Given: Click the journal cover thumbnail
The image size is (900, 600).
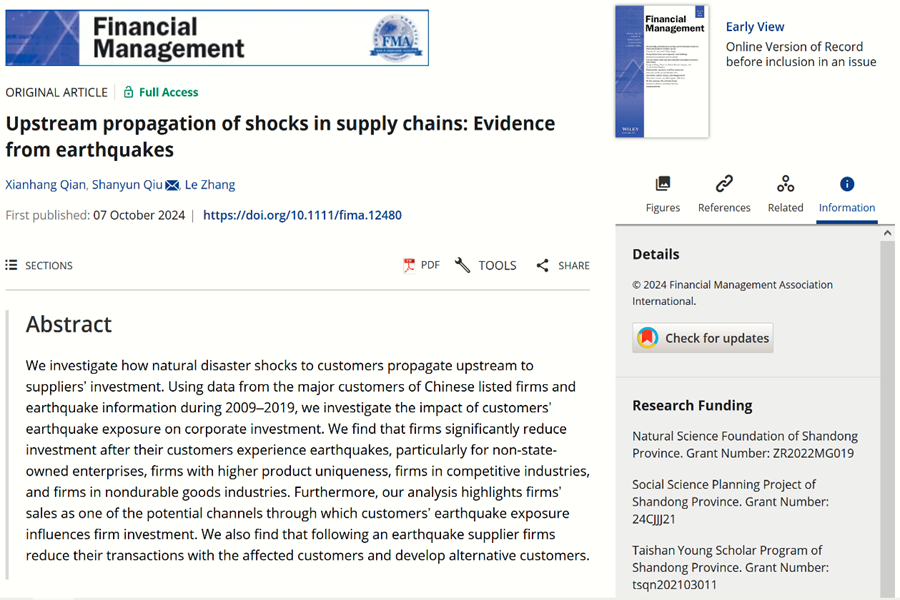Looking at the screenshot, I should click(x=662, y=72).
